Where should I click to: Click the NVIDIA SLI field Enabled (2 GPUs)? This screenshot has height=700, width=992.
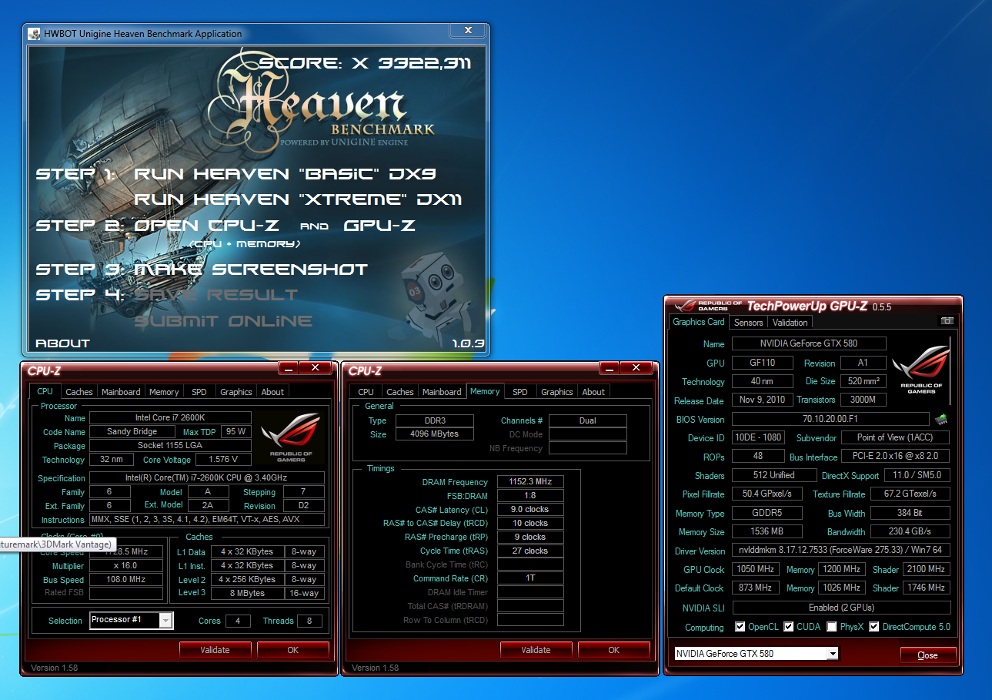click(x=841, y=608)
